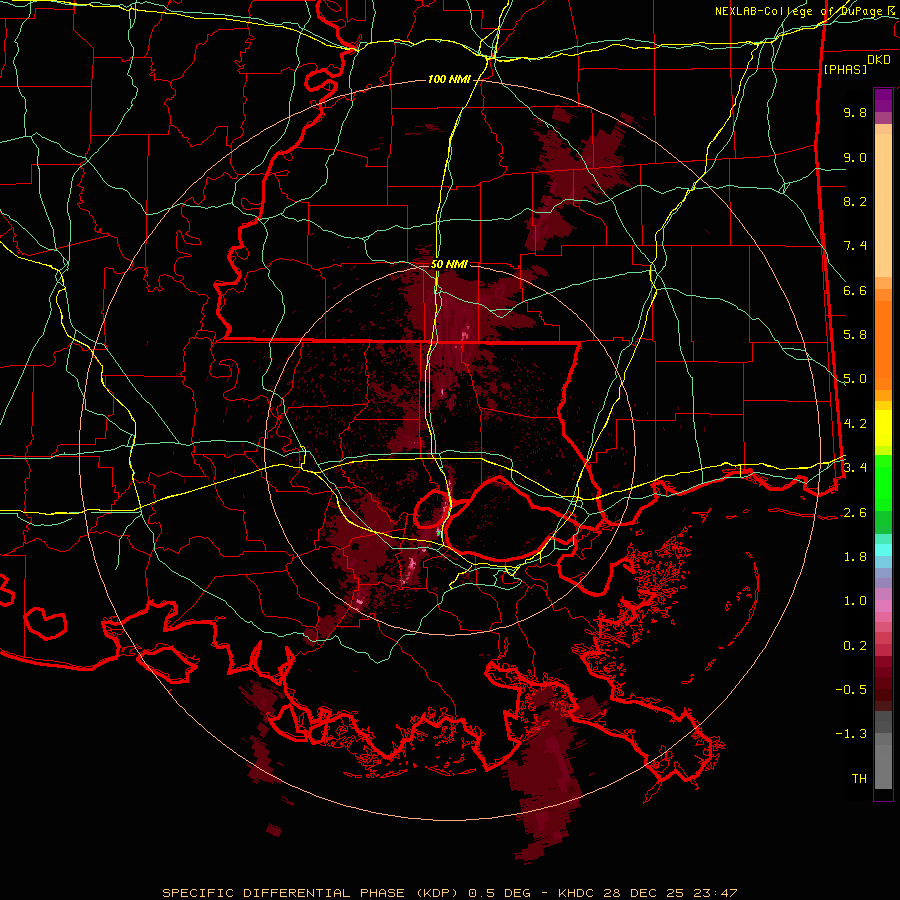
Task: Click the 4.2 value on the color scale
Action: (855, 424)
